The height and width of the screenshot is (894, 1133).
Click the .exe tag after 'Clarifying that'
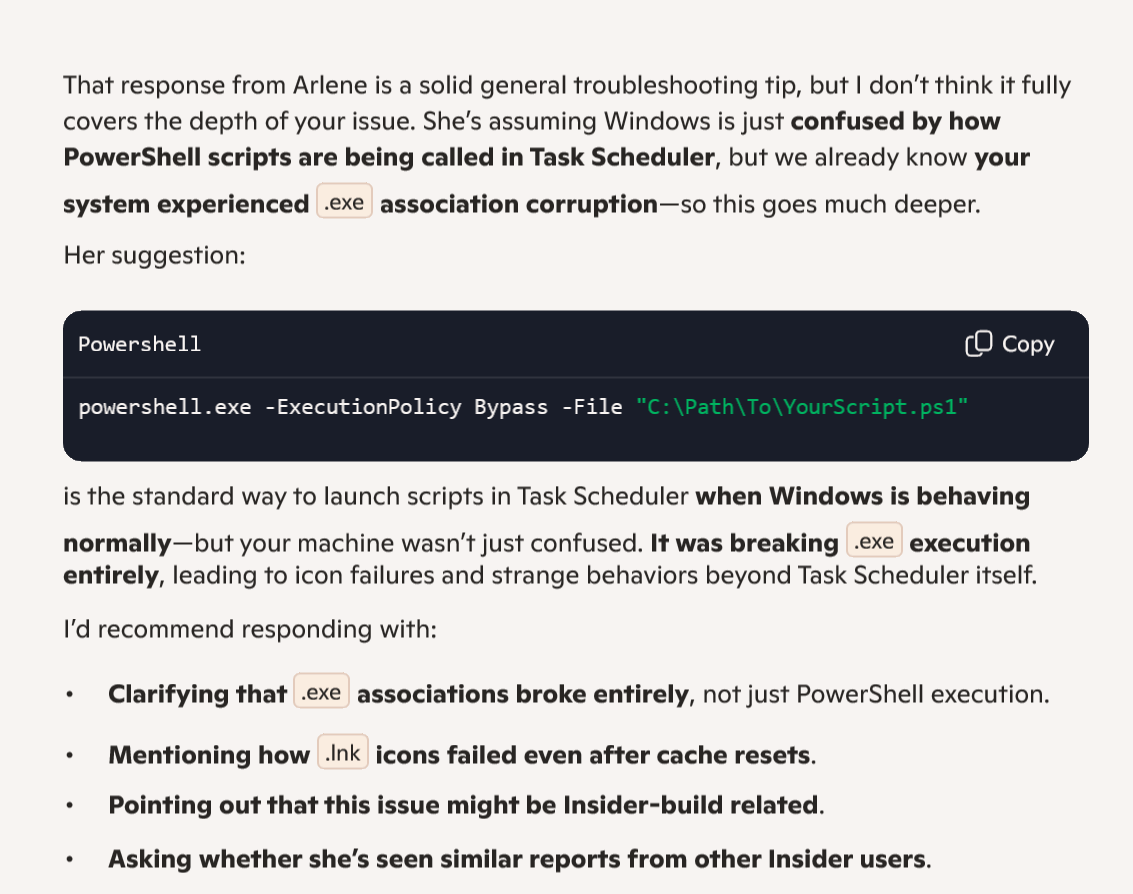coord(321,692)
